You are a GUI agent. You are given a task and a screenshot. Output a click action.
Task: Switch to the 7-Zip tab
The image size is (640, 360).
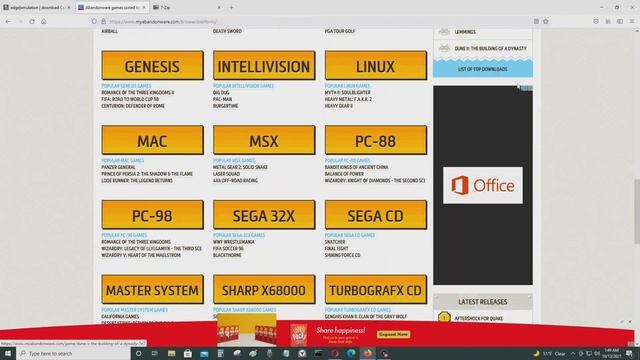[x=187, y=7]
